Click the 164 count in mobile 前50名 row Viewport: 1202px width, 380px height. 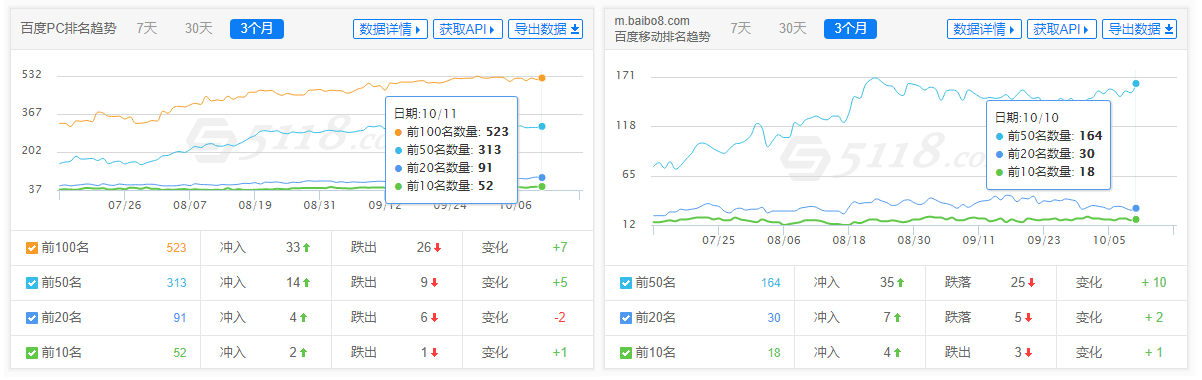click(x=770, y=283)
